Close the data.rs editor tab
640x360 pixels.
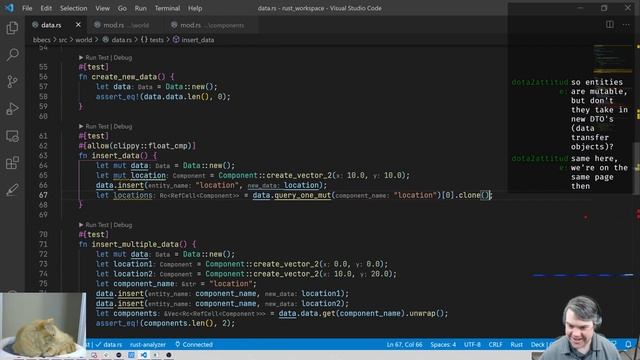pyautogui.click(x=78, y=25)
